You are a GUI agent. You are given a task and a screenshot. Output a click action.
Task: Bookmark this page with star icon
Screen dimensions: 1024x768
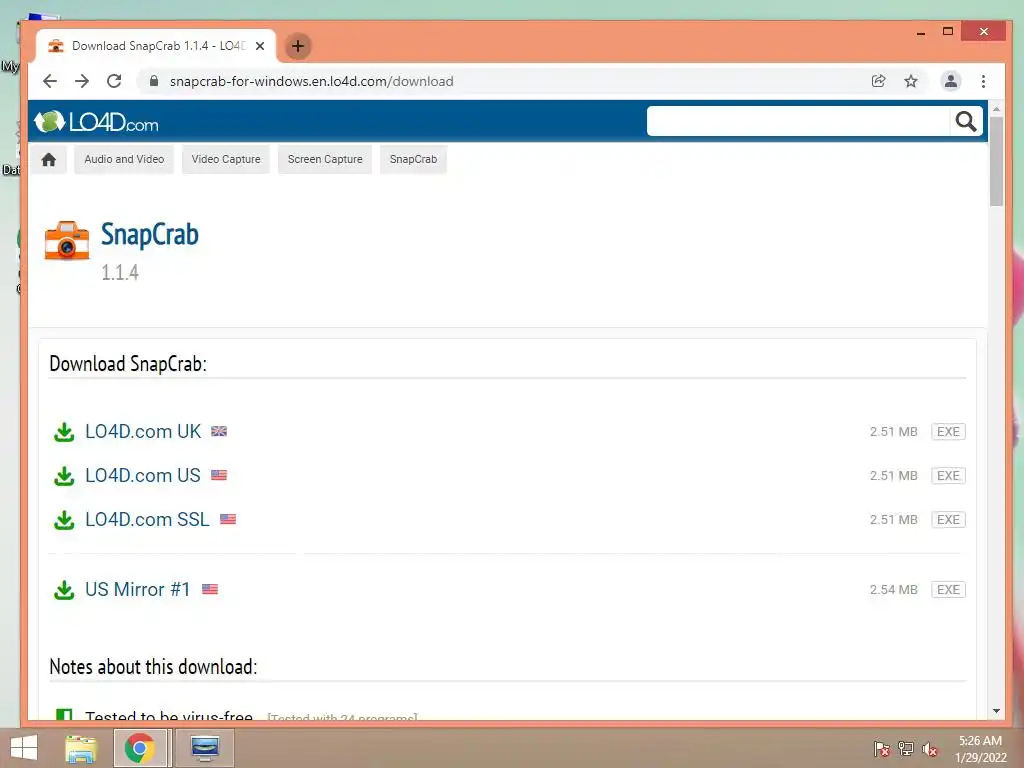click(x=911, y=81)
